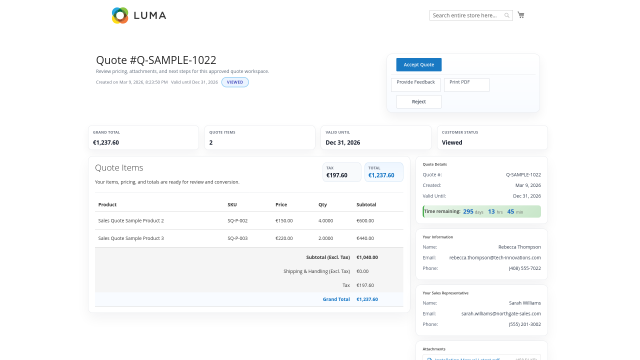This screenshot has width=640, height=360.
Task: Select Sales Quote Sample Product 3 row
Action: tap(249, 238)
